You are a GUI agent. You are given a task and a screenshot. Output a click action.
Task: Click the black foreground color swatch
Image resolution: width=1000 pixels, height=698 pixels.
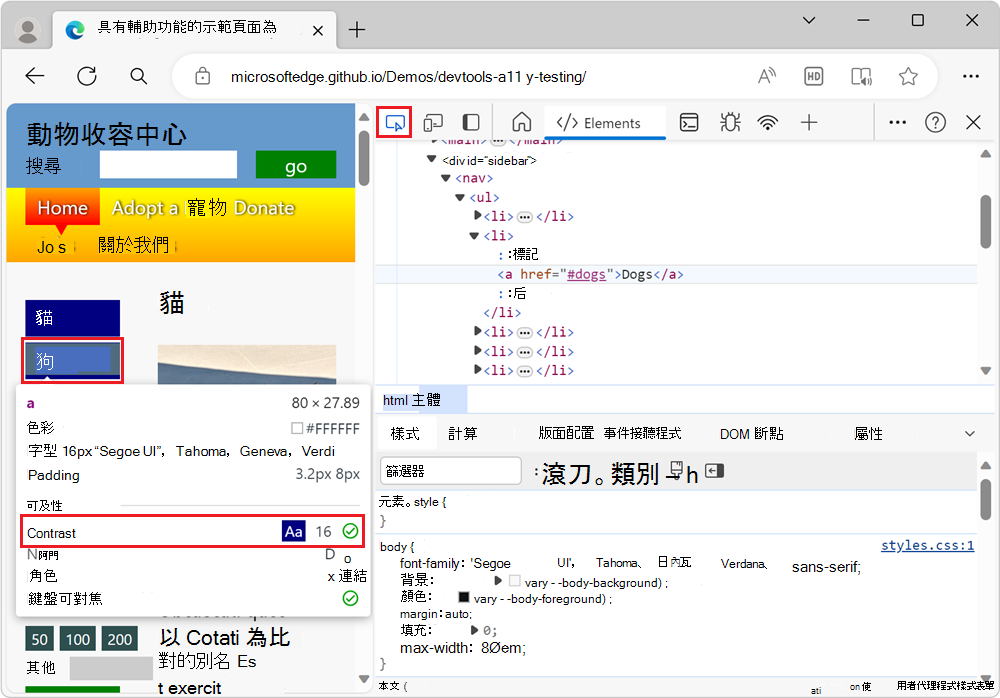coord(464,597)
